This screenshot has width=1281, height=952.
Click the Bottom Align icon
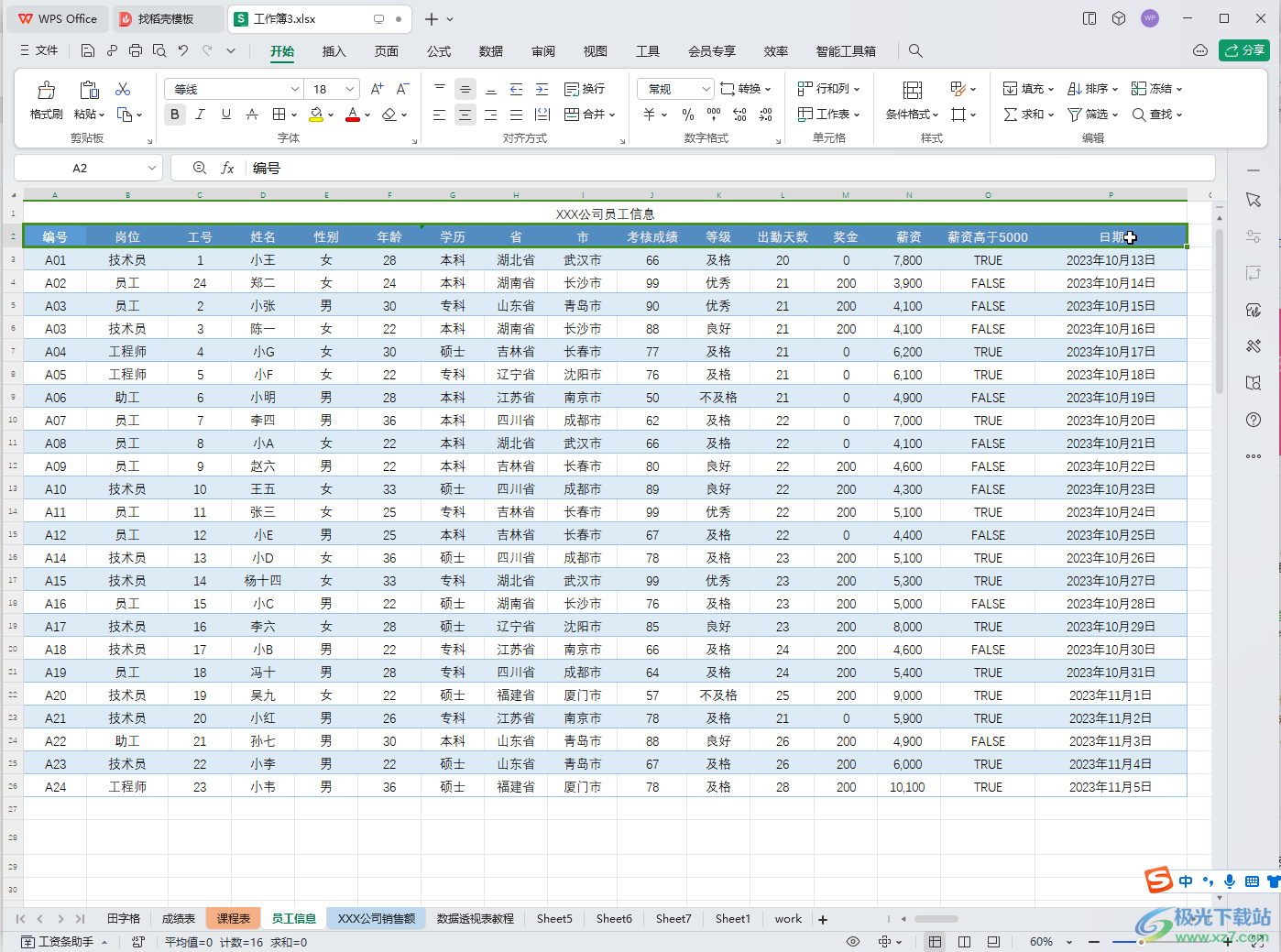[490, 89]
